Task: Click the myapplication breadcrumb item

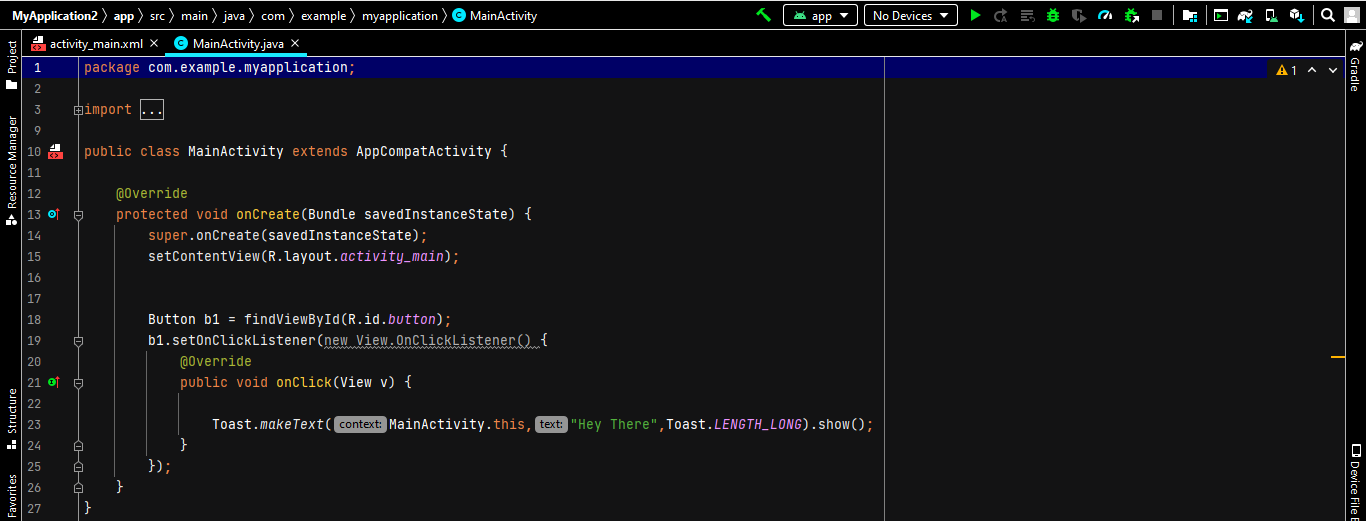Action: pyautogui.click(x=400, y=16)
